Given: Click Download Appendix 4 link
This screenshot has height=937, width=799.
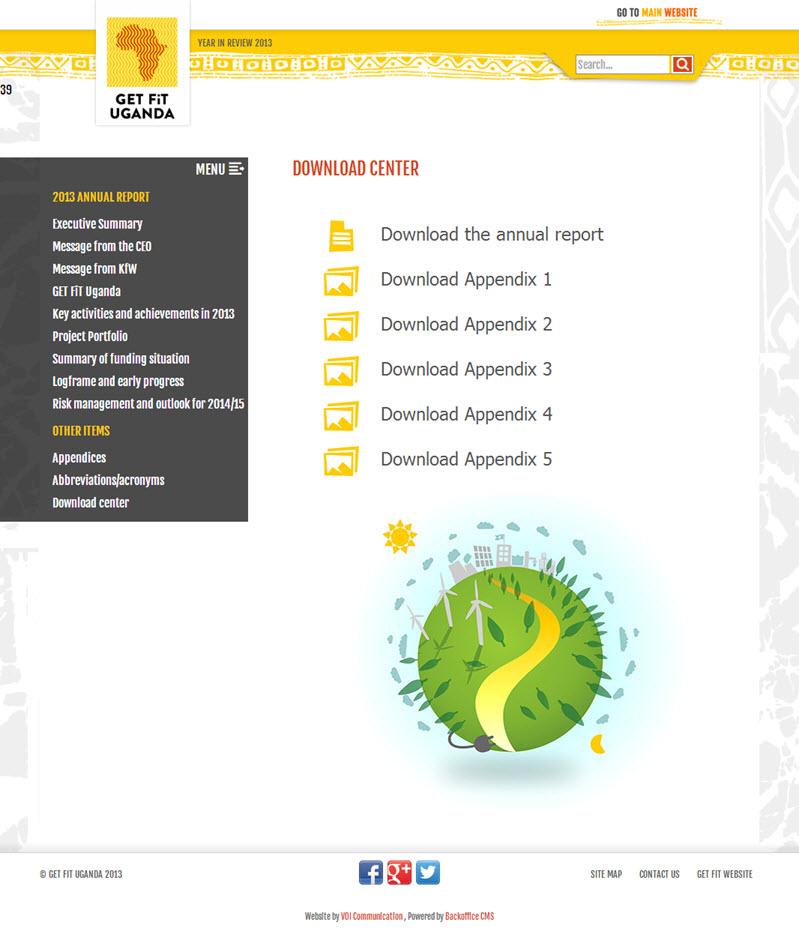Looking at the screenshot, I should coord(466,414).
